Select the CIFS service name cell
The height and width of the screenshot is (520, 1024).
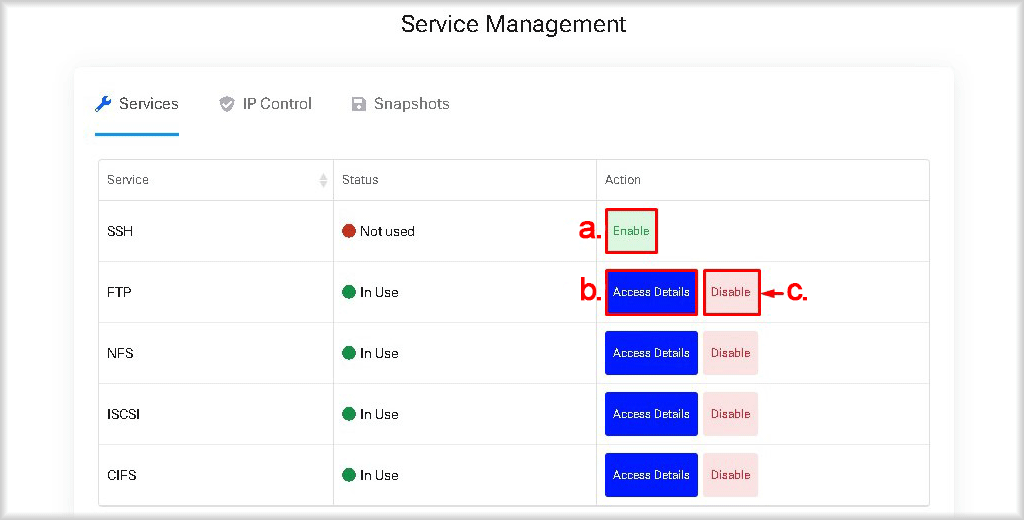[216, 475]
